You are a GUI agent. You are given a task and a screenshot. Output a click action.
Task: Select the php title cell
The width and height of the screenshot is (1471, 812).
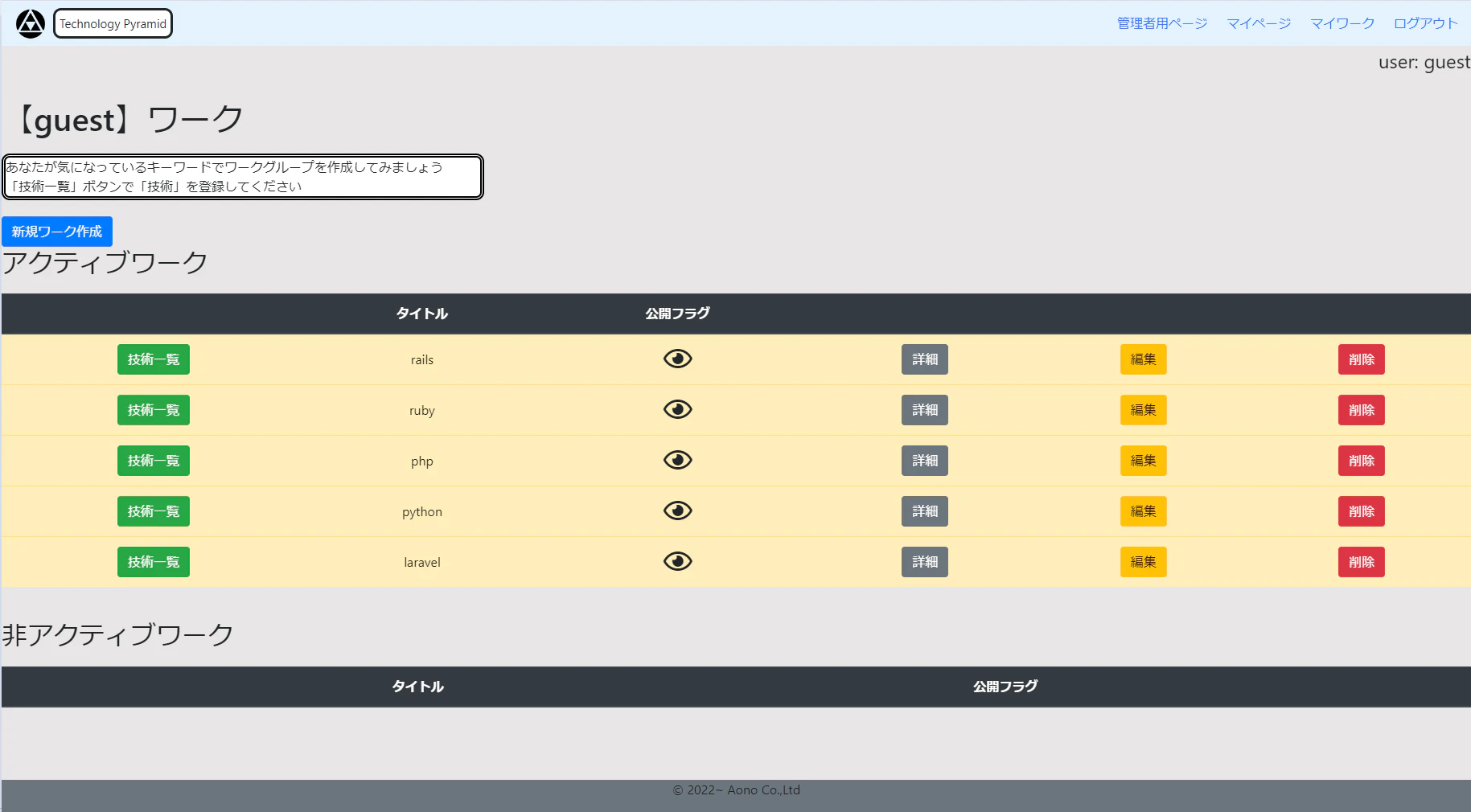(422, 461)
